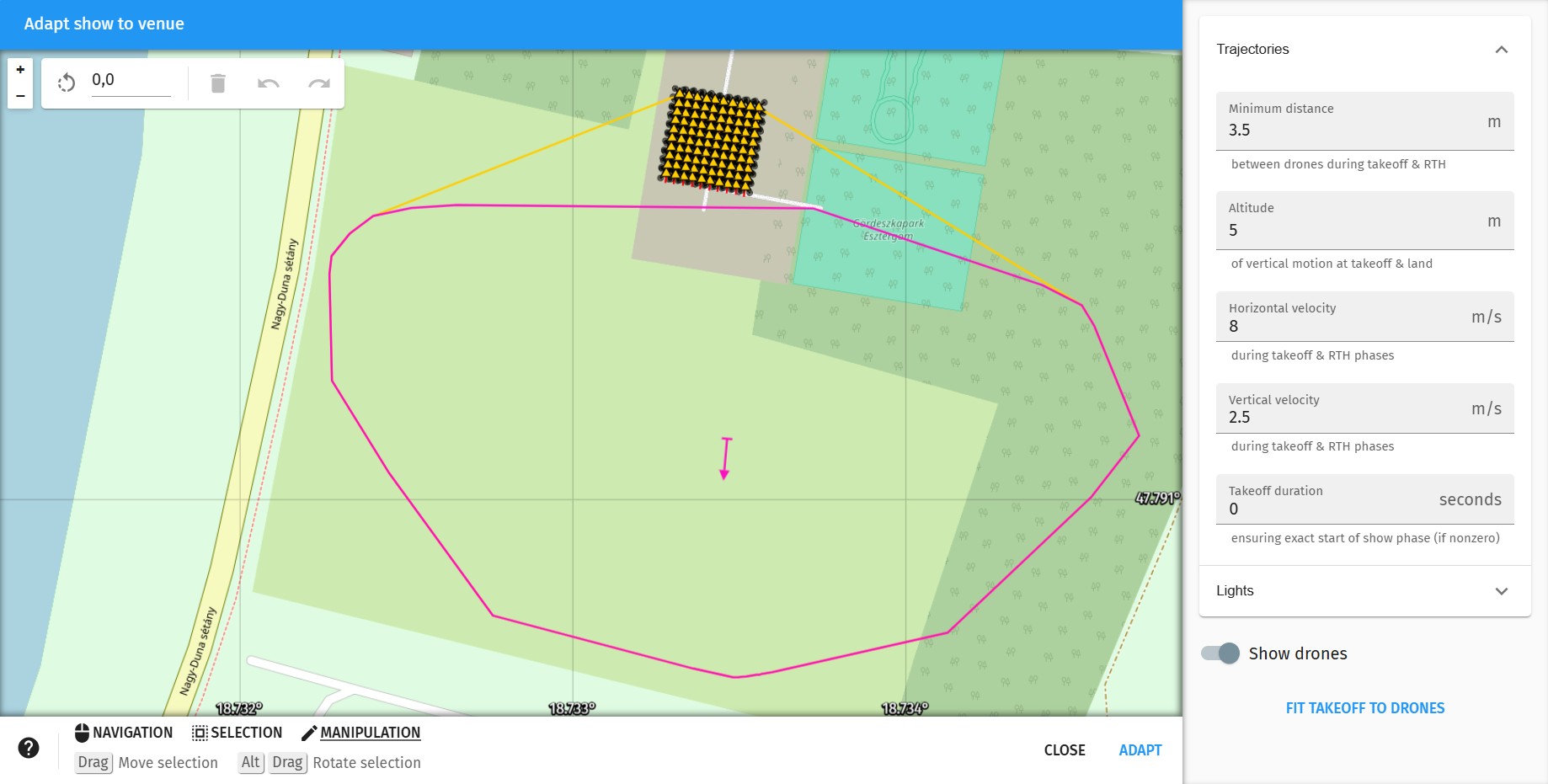Viewport: 1548px width, 784px height.
Task: Click the map zoom out minus button
Action: 20,96
